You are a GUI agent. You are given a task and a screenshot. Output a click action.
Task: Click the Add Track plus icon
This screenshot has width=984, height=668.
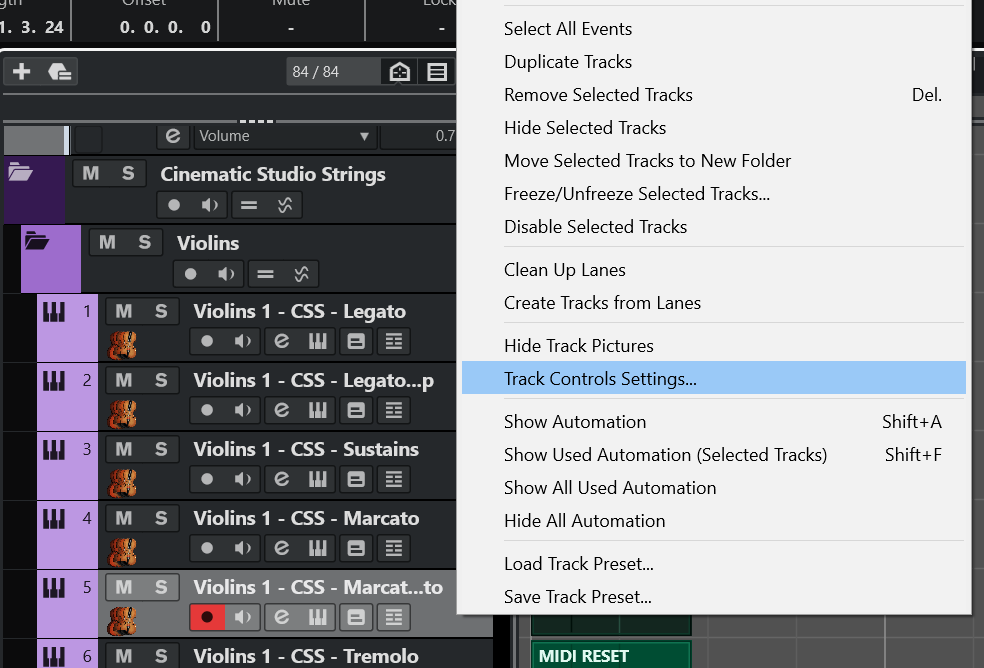coord(22,71)
